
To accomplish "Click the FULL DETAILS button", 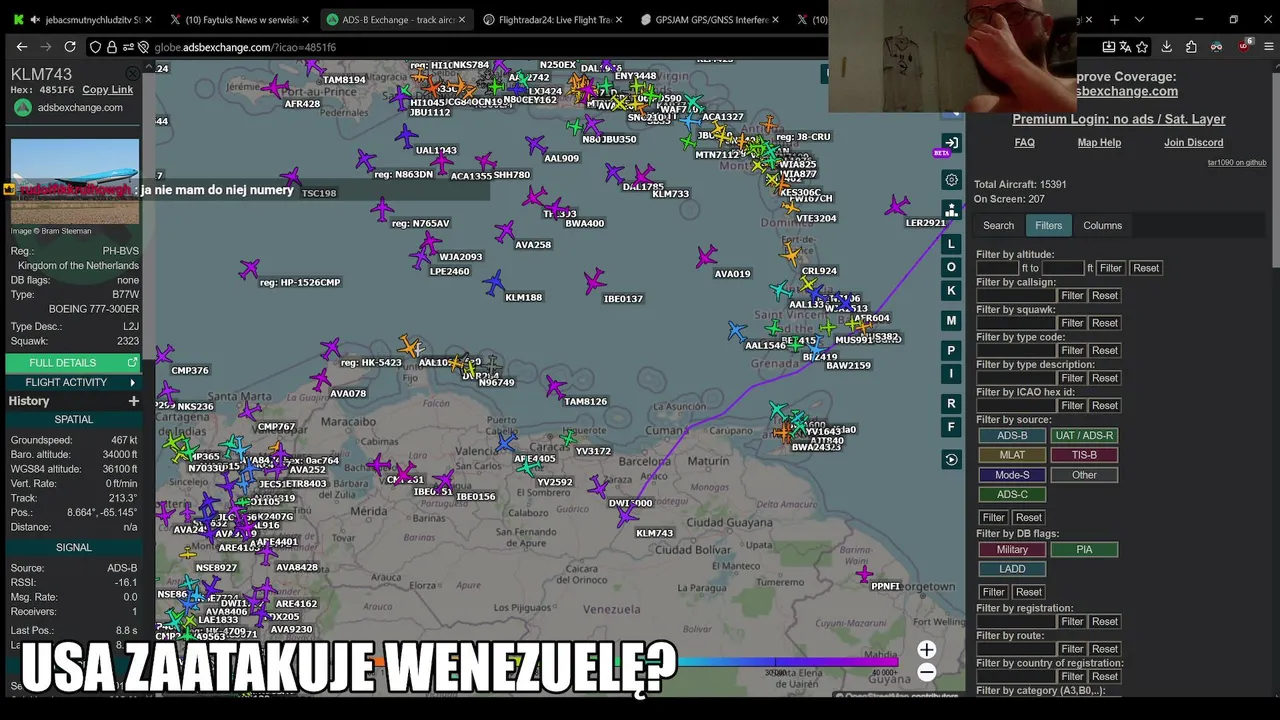I will (x=74, y=363).
